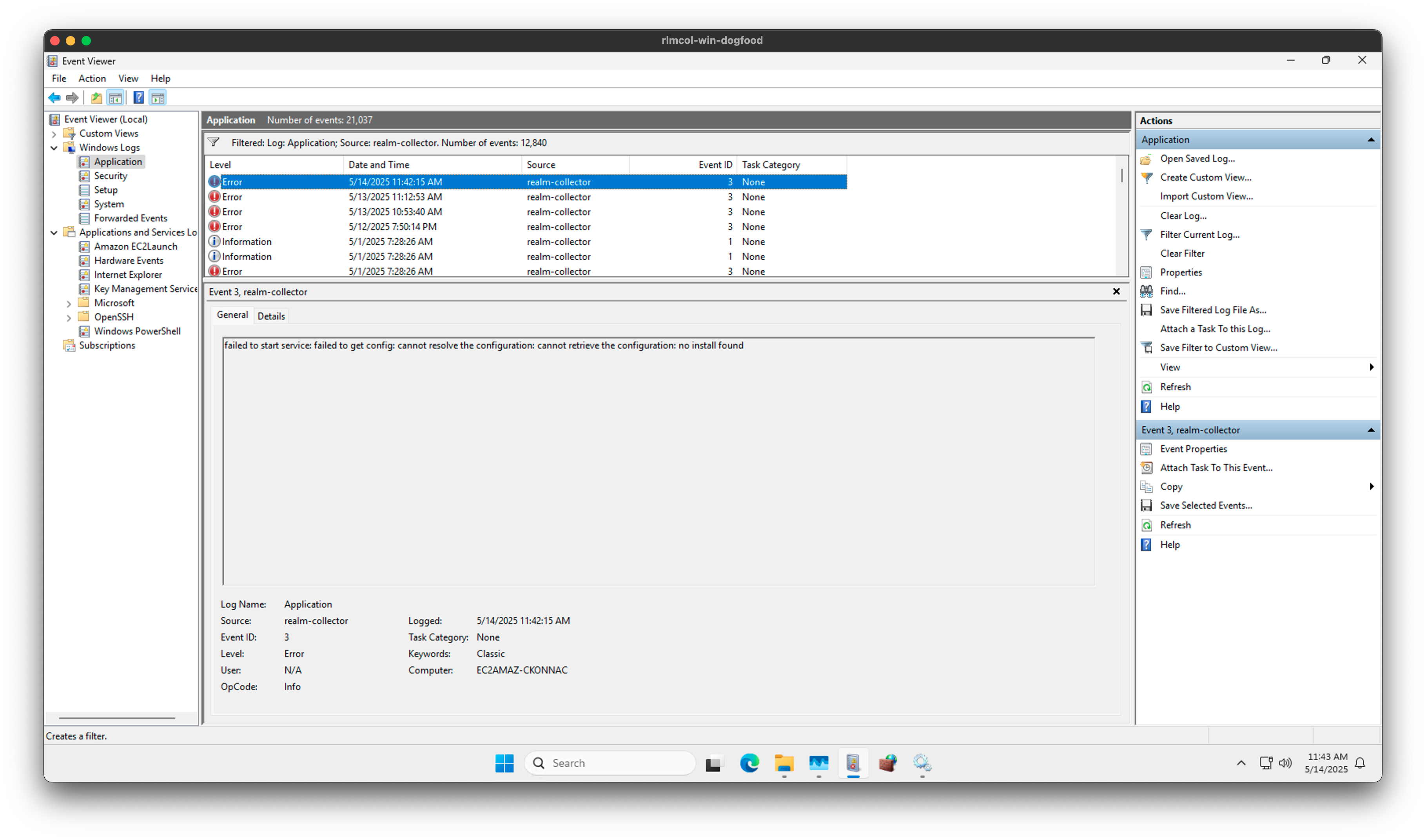Collapse Applications and Services Logs node
The image size is (1426, 840).
54,233
